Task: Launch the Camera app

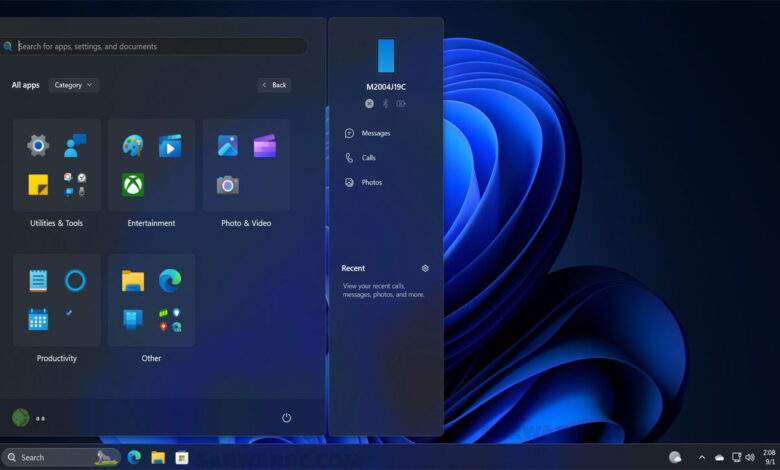Action: 227,185
